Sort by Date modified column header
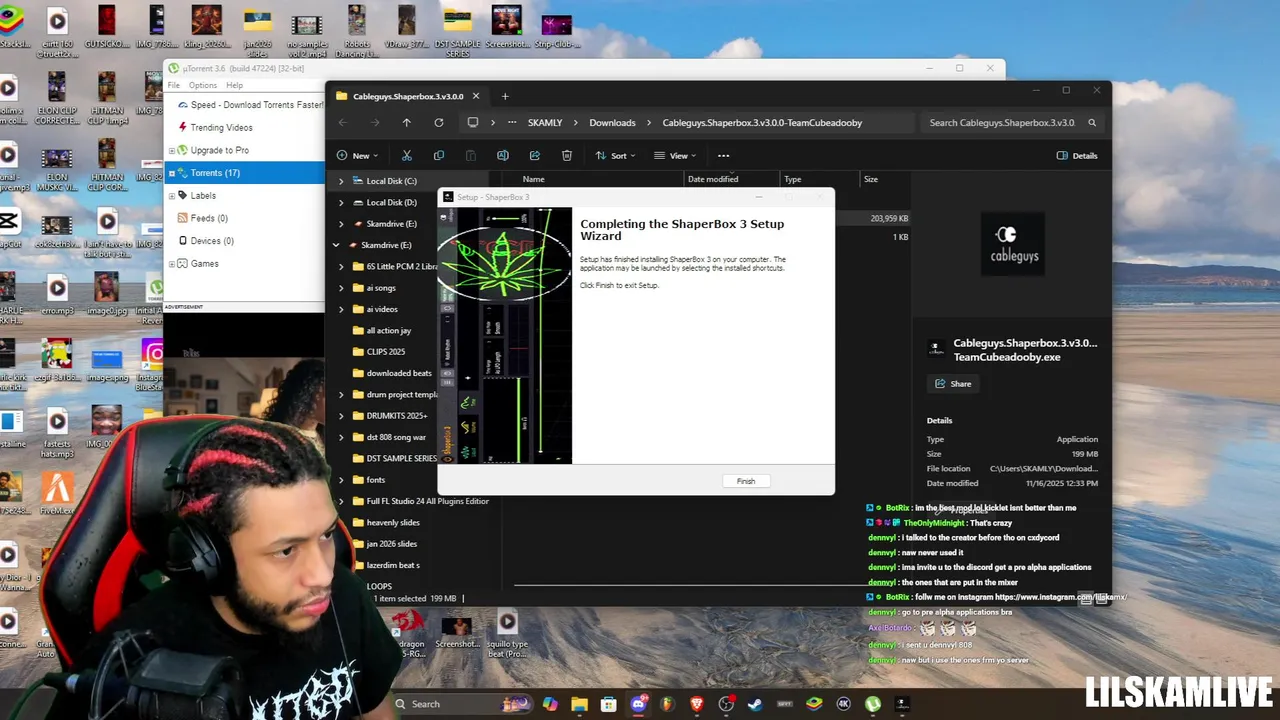This screenshot has height=720, width=1280. (713, 179)
